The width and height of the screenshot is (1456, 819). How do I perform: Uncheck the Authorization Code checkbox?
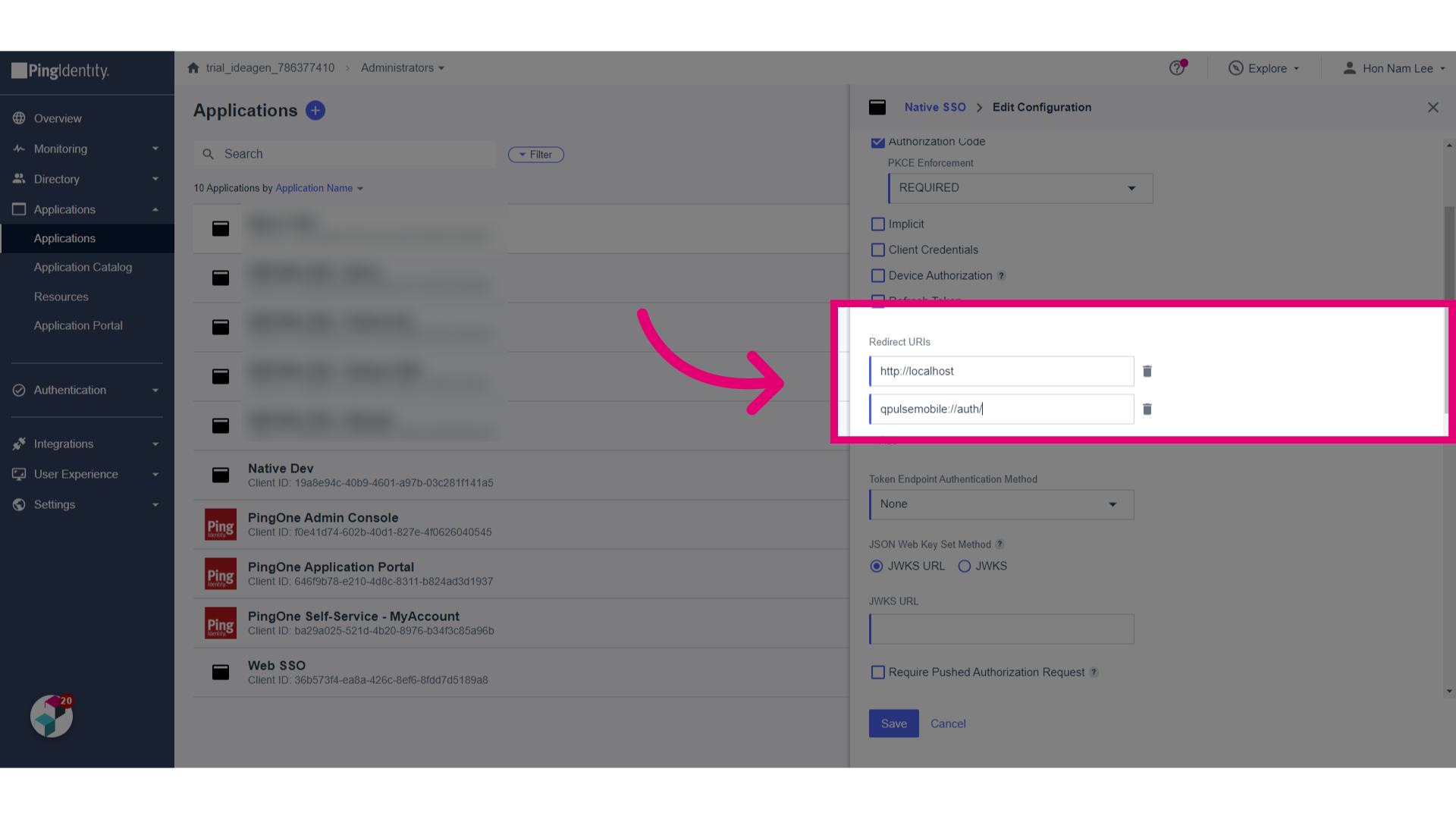(878, 142)
